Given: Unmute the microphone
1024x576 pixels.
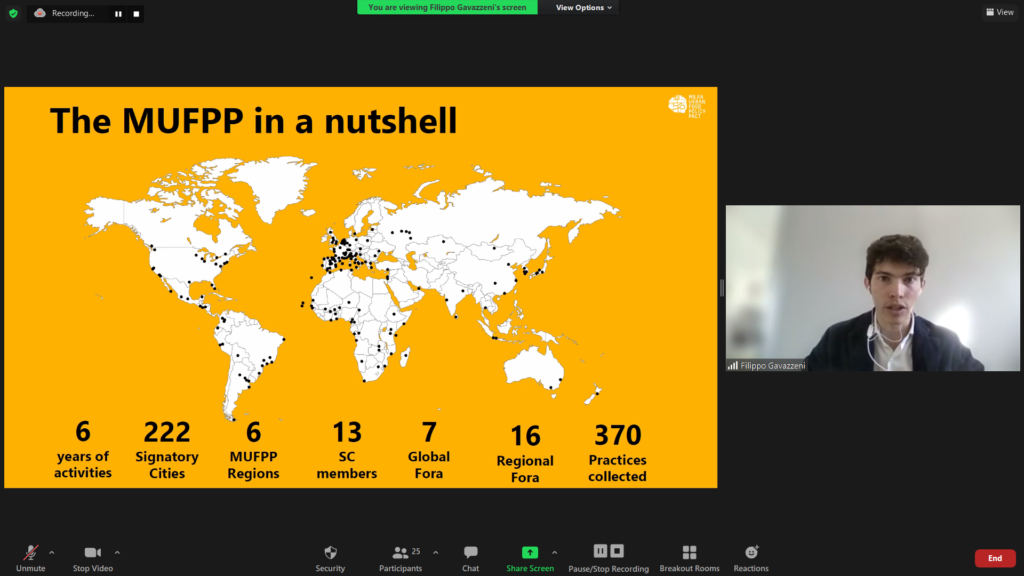Looking at the screenshot, I should (x=31, y=553).
